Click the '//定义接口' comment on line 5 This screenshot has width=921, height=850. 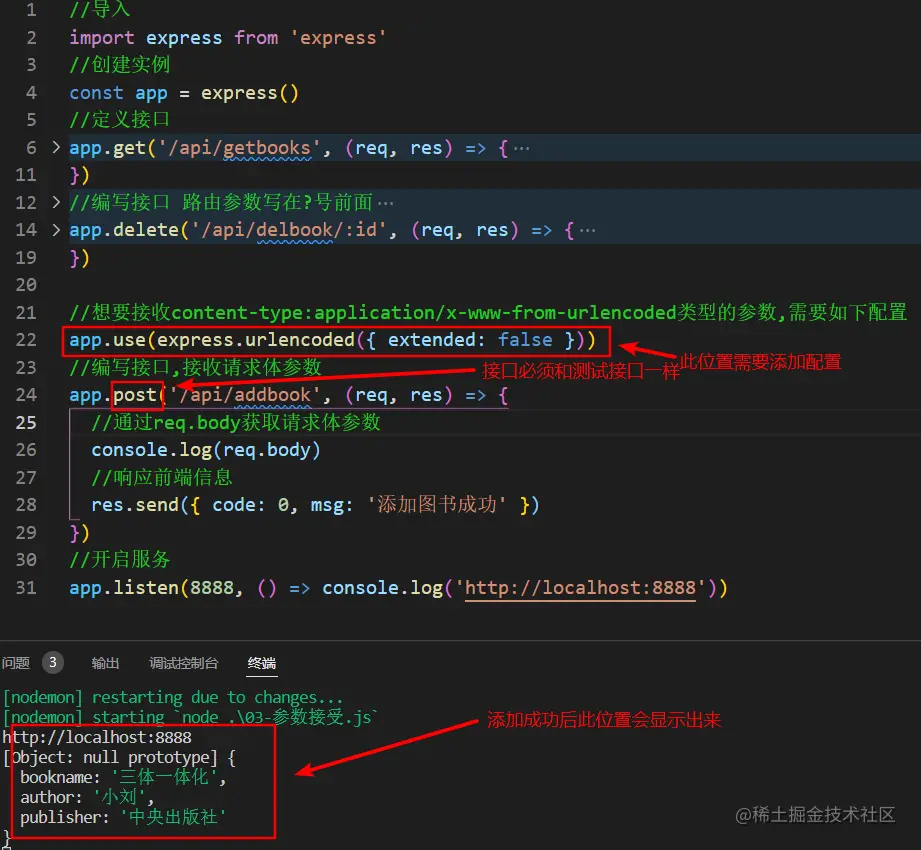(x=119, y=120)
